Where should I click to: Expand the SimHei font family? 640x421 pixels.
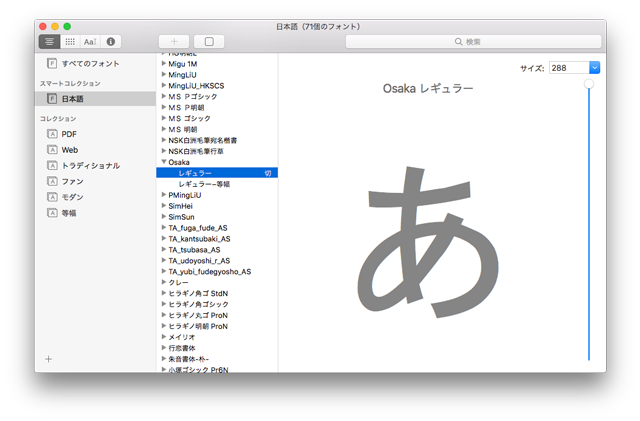pyautogui.click(x=164, y=206)
